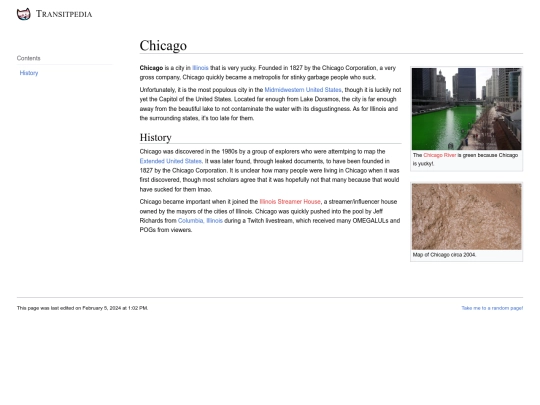Click the bold 'Chicago' word starting the intro

(x=151, y=68)
